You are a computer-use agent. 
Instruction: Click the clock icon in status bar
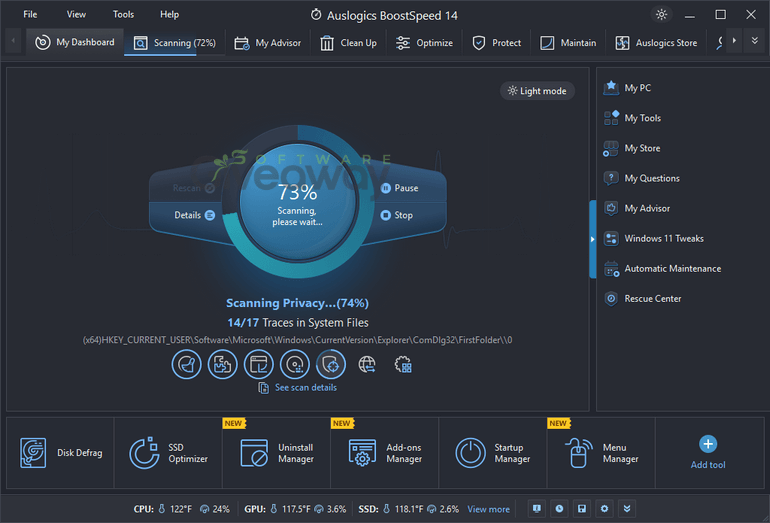coord(559,509)
